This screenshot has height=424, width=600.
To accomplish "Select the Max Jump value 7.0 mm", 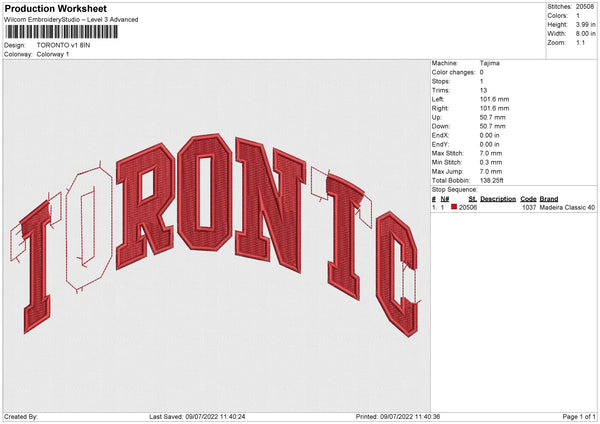I will [x=491, y=171].
